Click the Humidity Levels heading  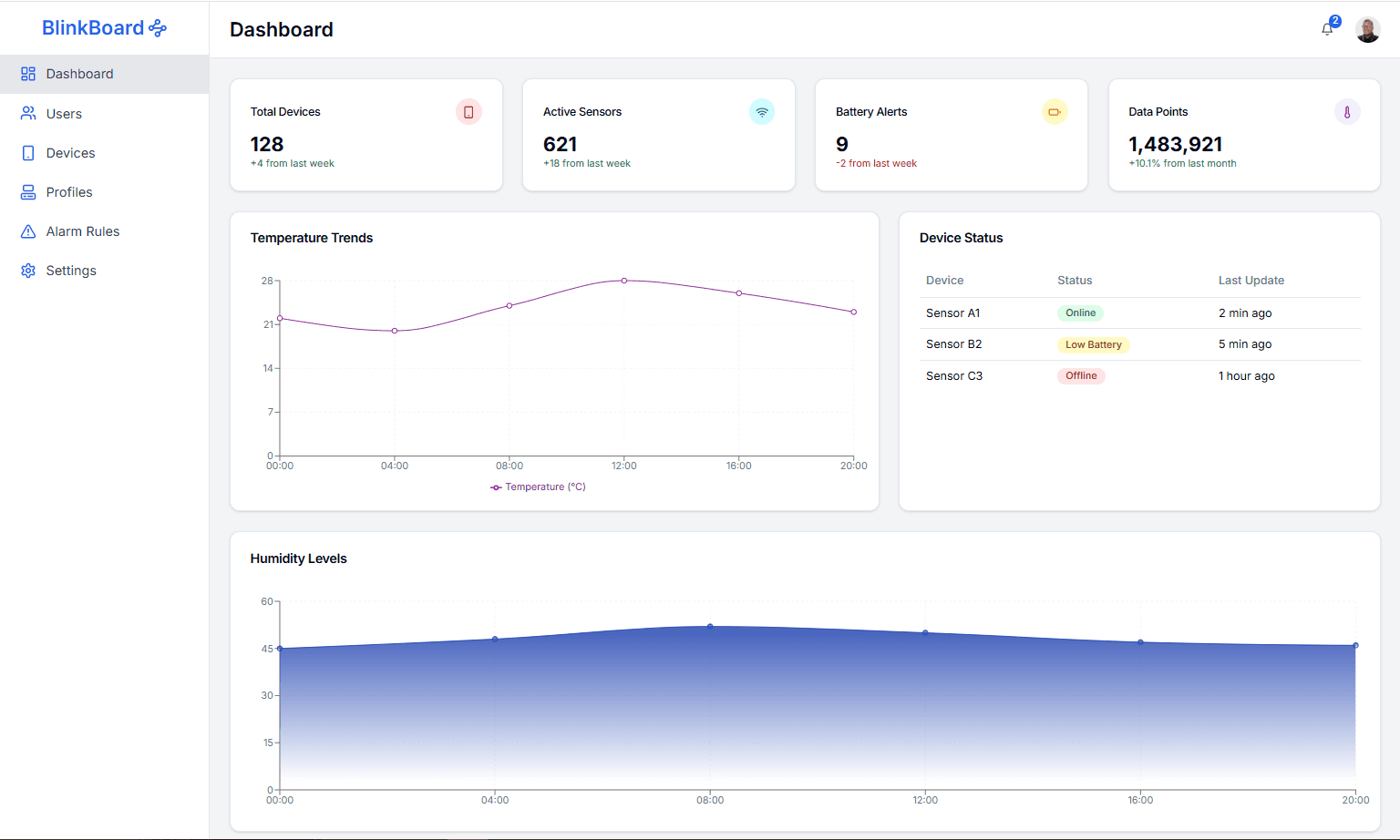click(x=299, y=558)
